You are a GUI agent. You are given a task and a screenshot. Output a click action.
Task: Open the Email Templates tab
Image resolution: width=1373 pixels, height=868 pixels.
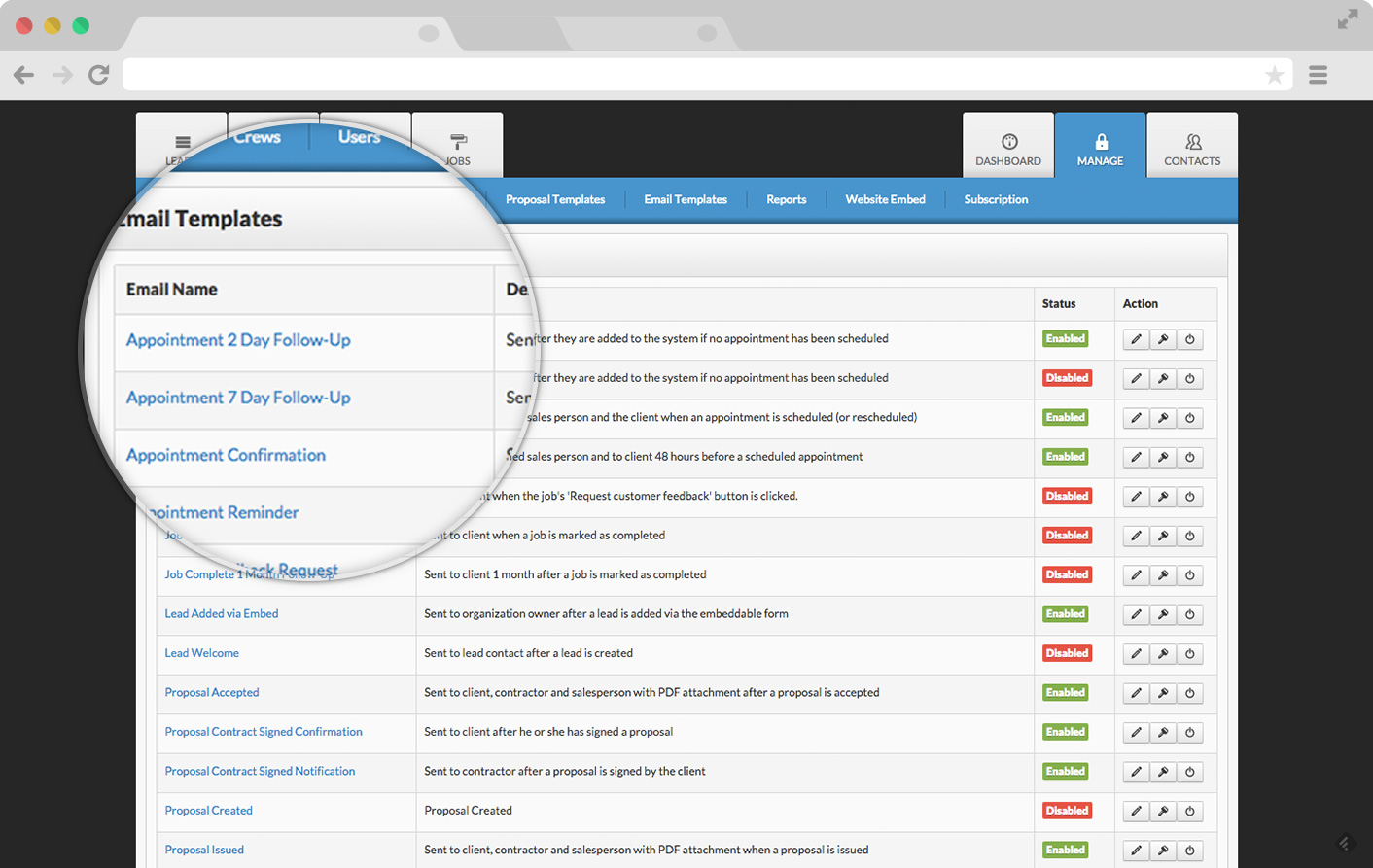tap(686, 199)
